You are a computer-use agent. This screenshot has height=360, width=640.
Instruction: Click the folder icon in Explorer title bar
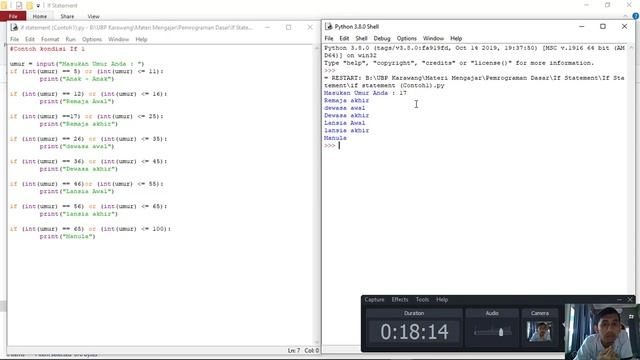click(4, 5)
